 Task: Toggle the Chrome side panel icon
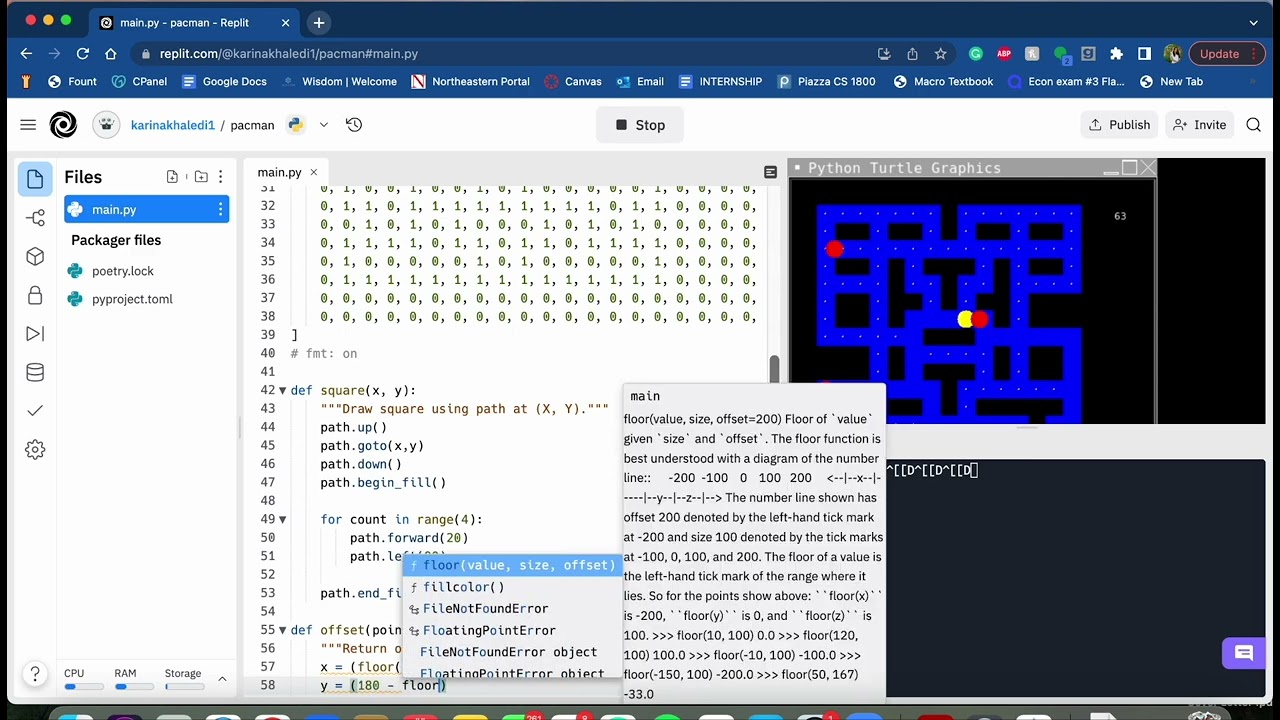[1144, 54]
